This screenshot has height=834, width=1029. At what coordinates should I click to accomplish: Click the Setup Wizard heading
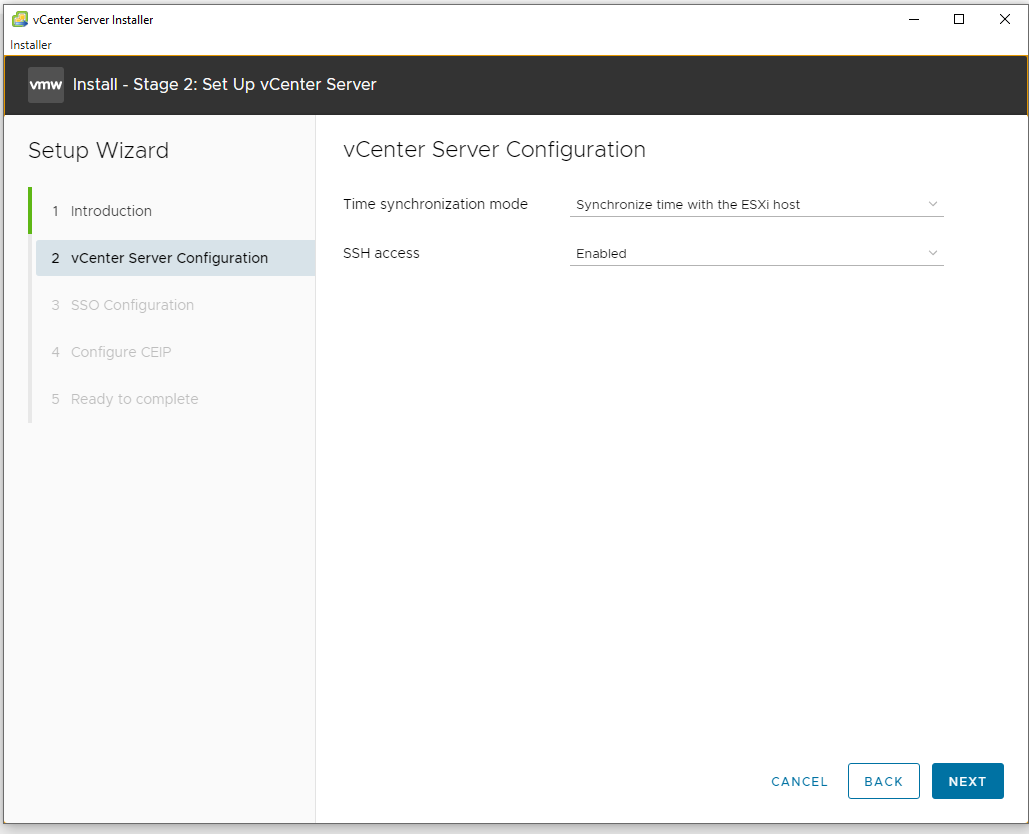tap(98, 150)
